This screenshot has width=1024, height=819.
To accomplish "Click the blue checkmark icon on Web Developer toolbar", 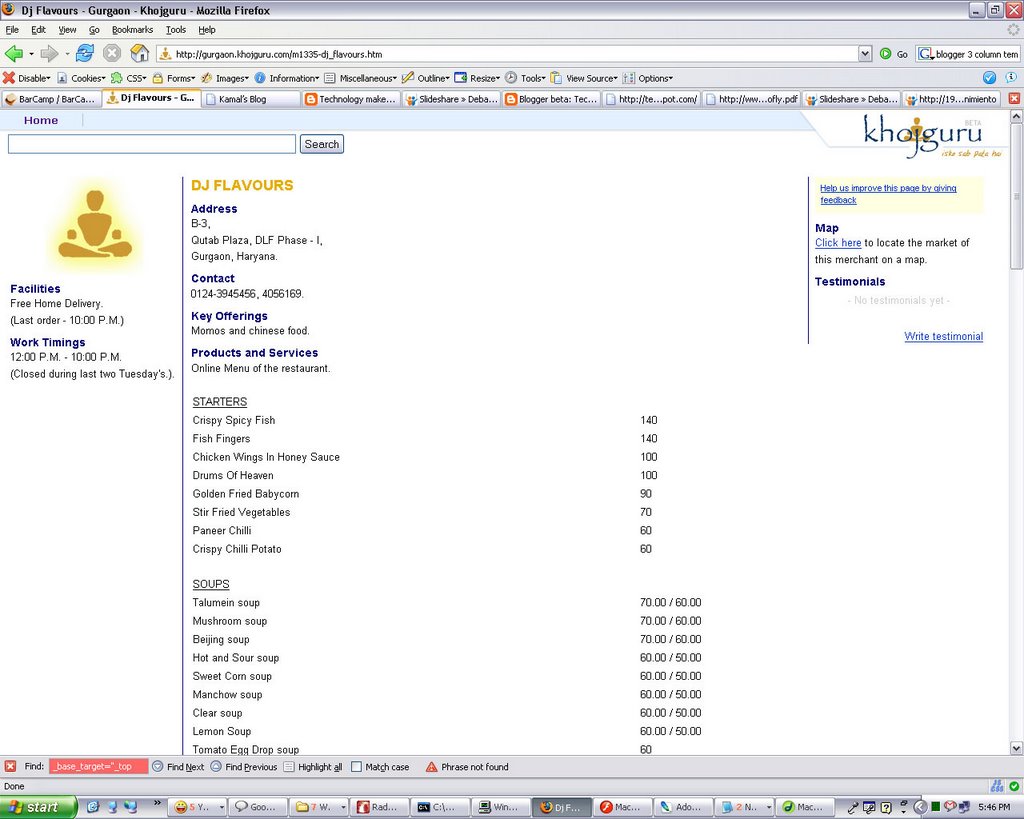I will [989, 78].
